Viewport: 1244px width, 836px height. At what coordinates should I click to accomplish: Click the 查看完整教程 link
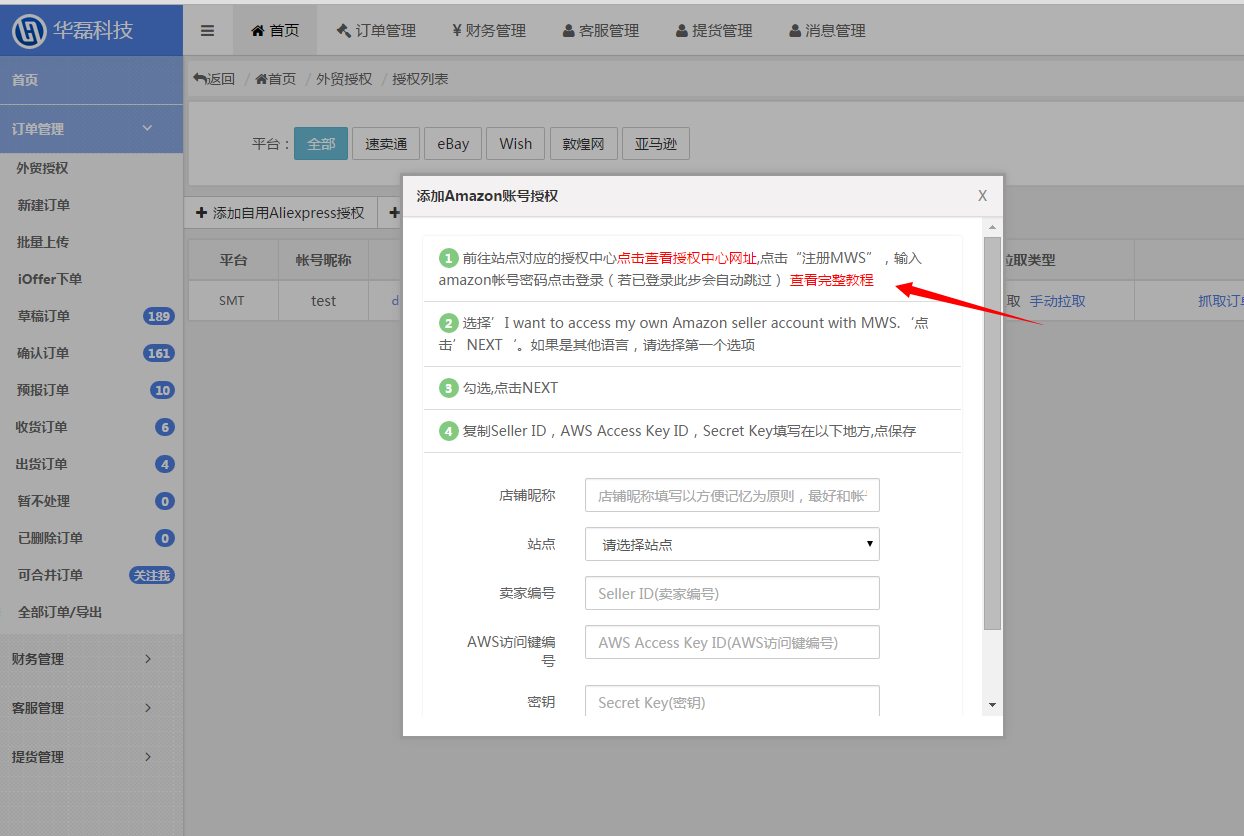click(x=831, y=280)
